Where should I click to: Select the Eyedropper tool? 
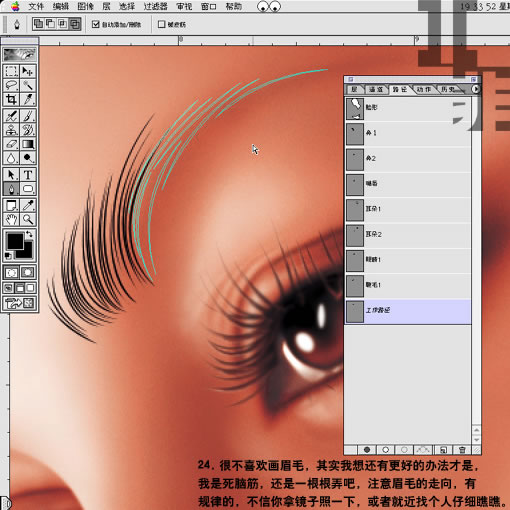tap(28, 205)
